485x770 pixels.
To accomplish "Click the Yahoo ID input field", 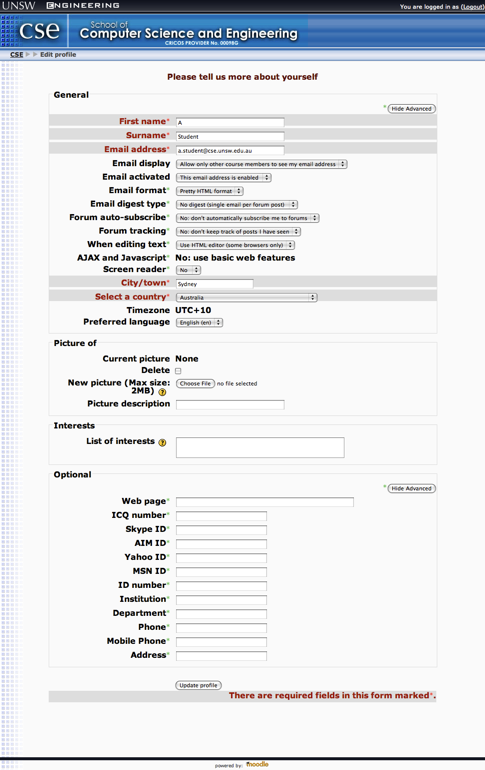I will [x=221, y=558].
